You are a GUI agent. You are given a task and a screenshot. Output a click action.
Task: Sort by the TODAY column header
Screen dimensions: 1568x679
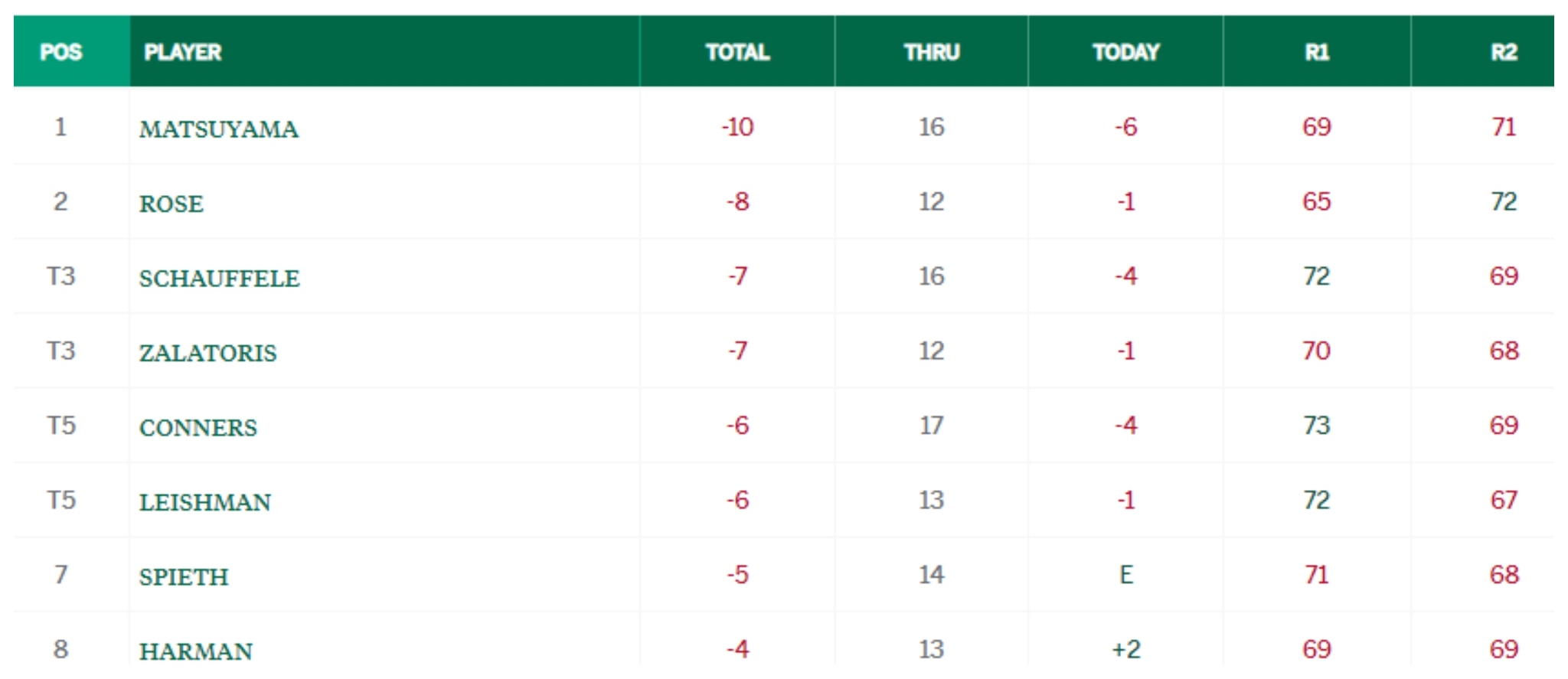tap(1125, 52)
